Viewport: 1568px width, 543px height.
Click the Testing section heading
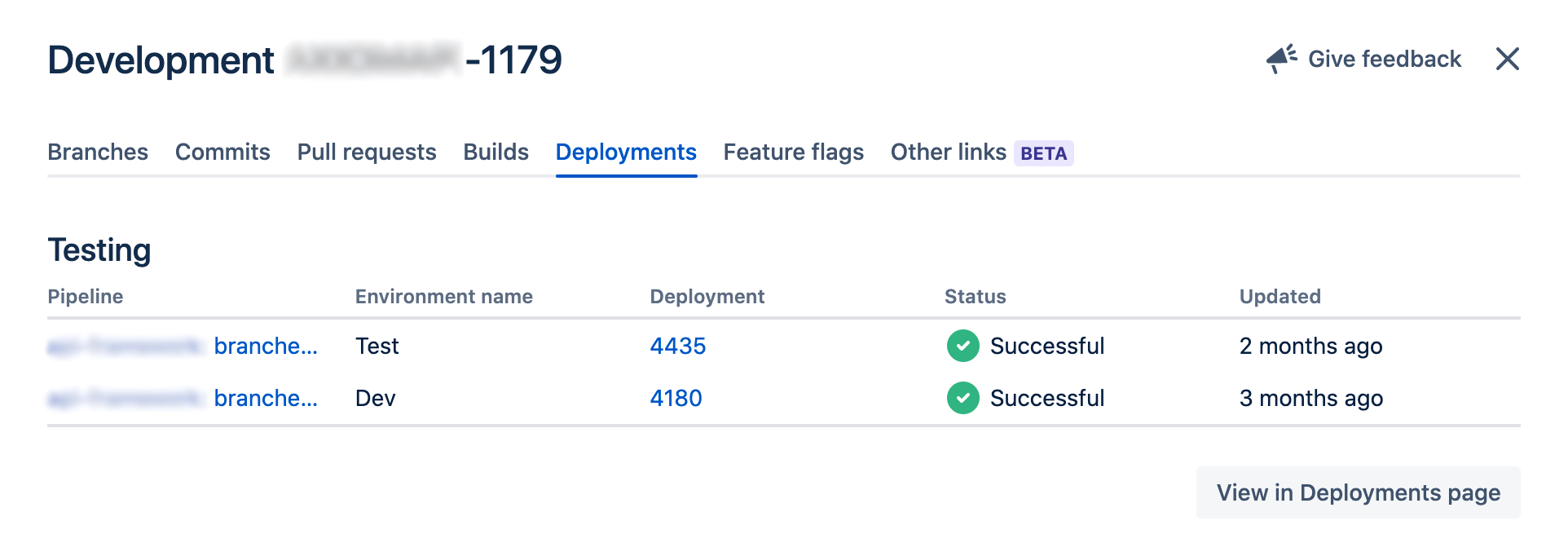99,250
